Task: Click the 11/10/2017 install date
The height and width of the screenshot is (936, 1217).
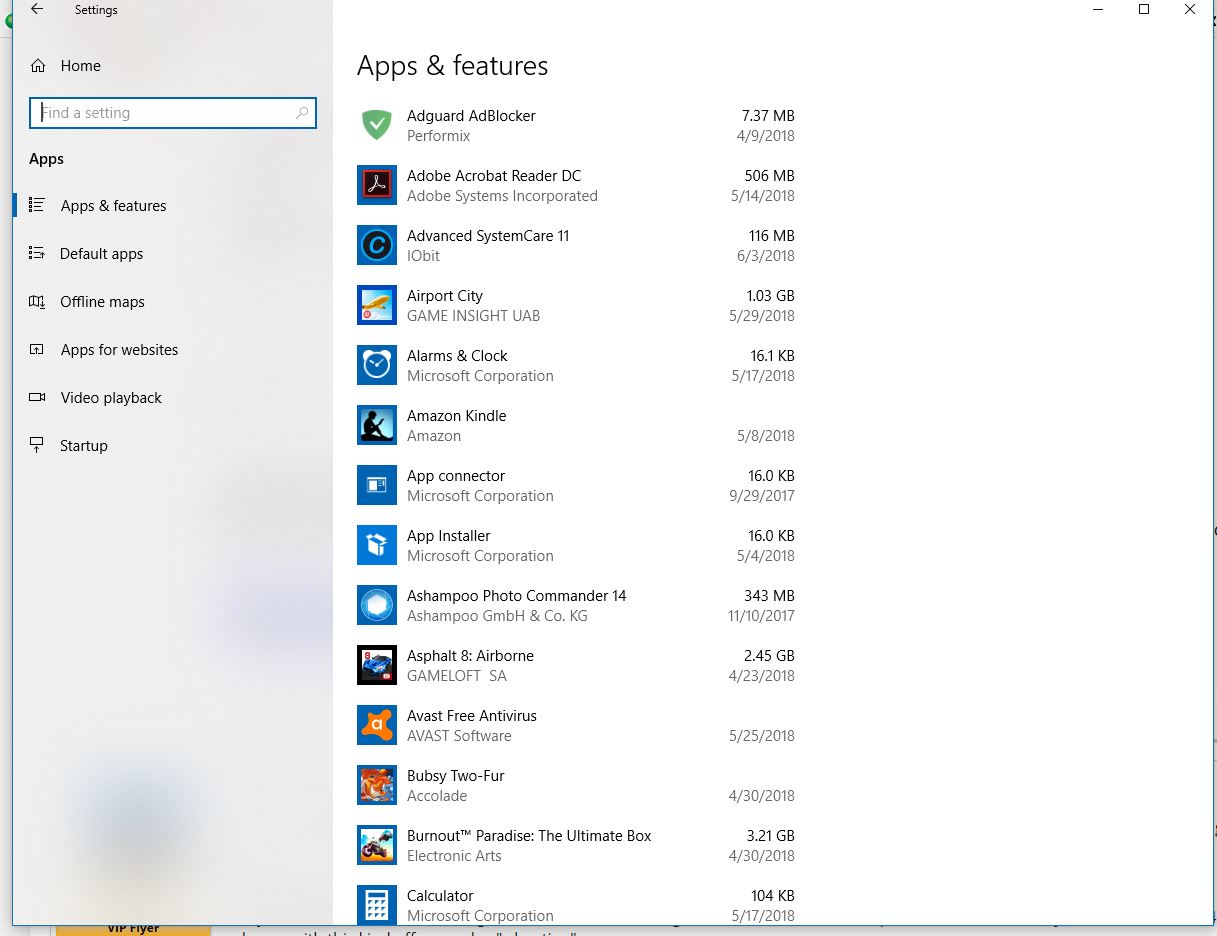Action: click(x=761, y=616)
